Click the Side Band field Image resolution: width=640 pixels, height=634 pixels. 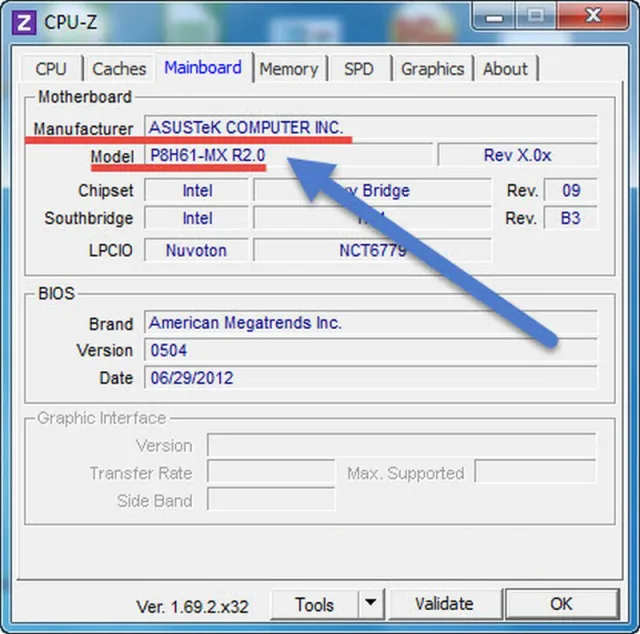pos(271,499)
